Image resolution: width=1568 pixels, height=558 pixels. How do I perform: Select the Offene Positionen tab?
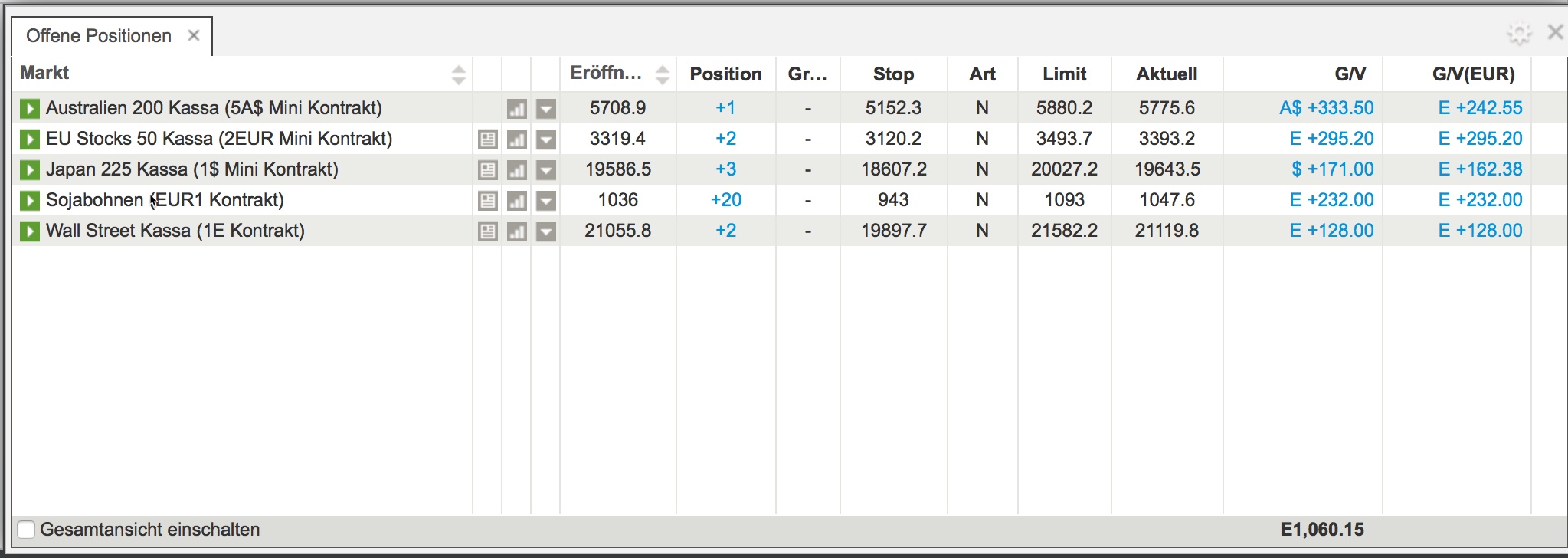coord(98,36)
